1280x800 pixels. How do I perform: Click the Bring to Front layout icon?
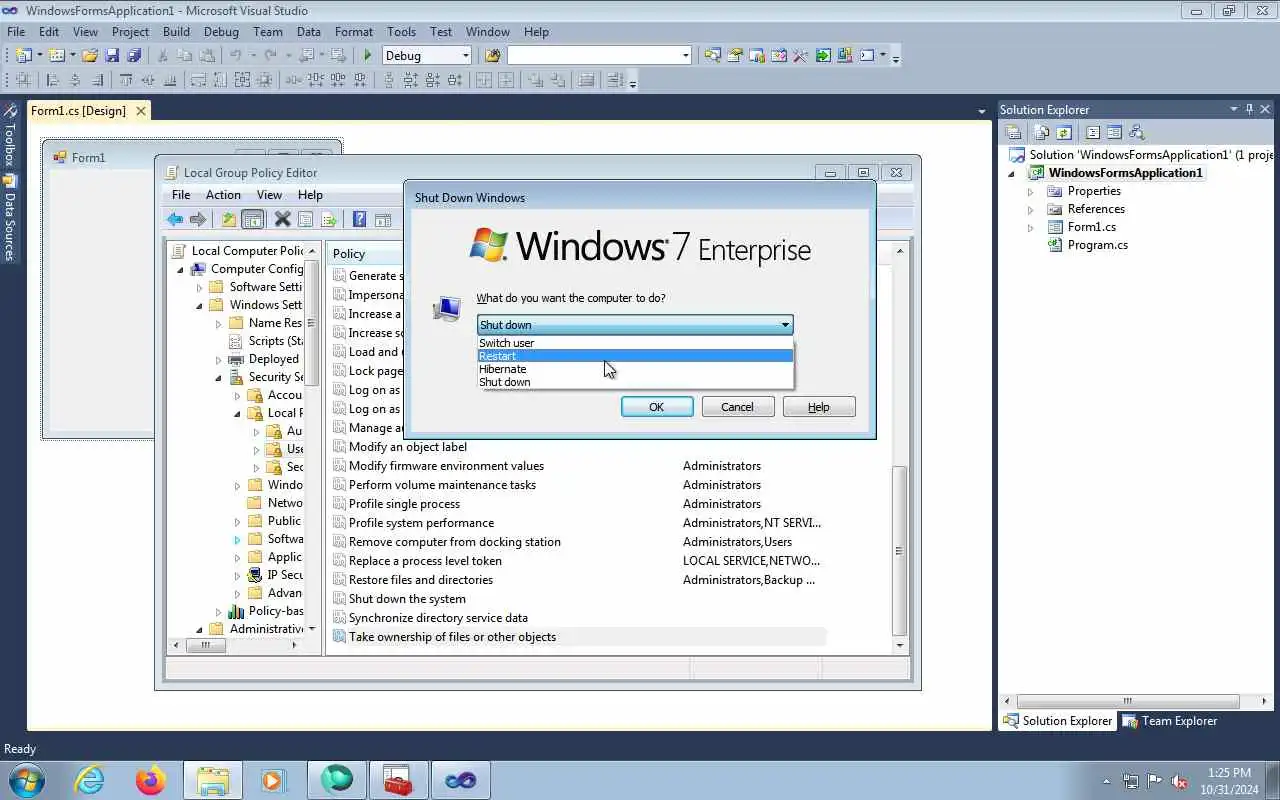tap(536, 80)
